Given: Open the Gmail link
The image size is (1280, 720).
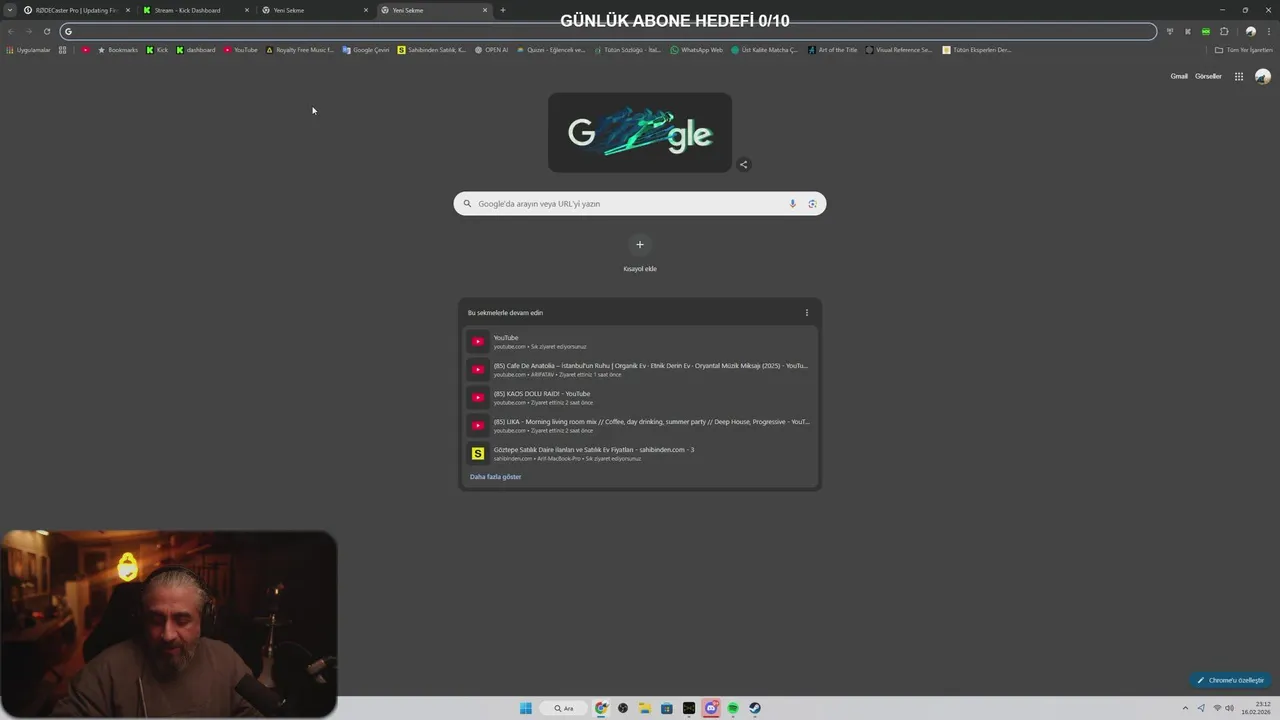Looking at the screenshot, I should click(1179, 76).
